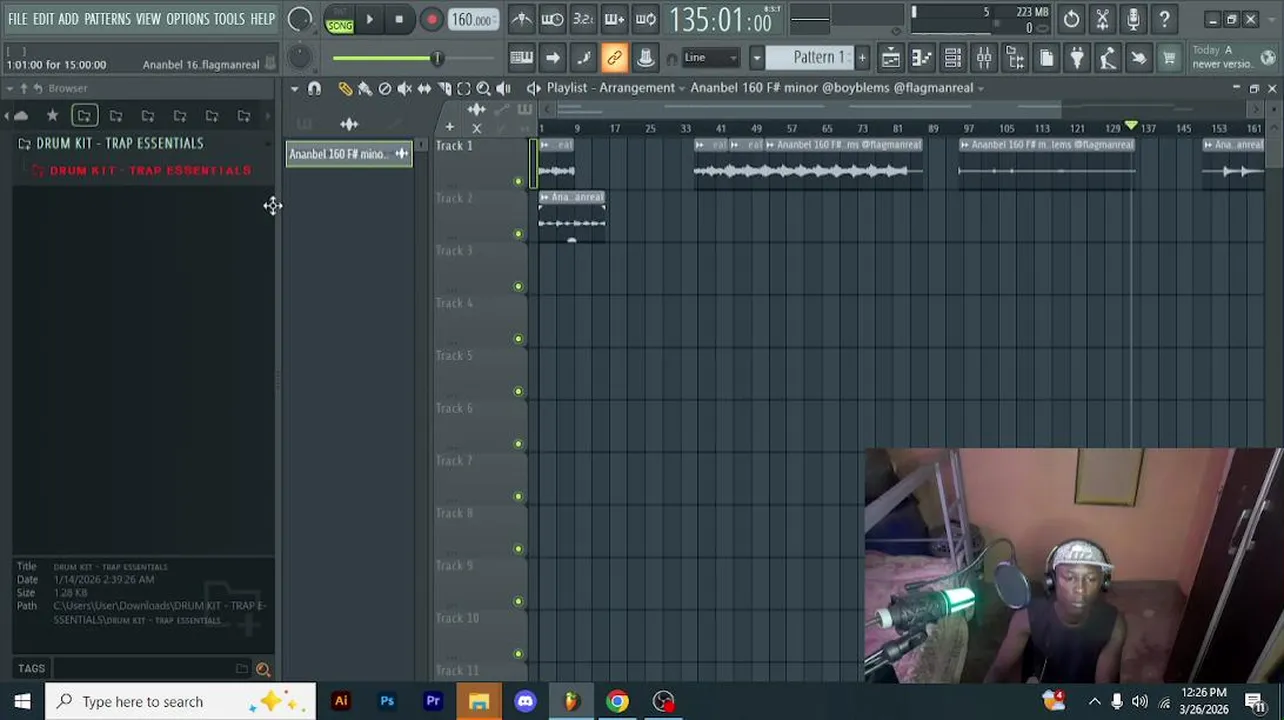
Task: Open Google Chrome from taskbar
Action: coord(617,702)
